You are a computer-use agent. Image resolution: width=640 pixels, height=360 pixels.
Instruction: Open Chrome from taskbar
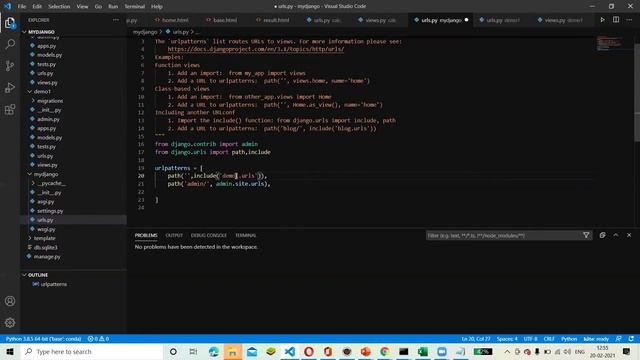pyautogui.click(x=384, y=351)
